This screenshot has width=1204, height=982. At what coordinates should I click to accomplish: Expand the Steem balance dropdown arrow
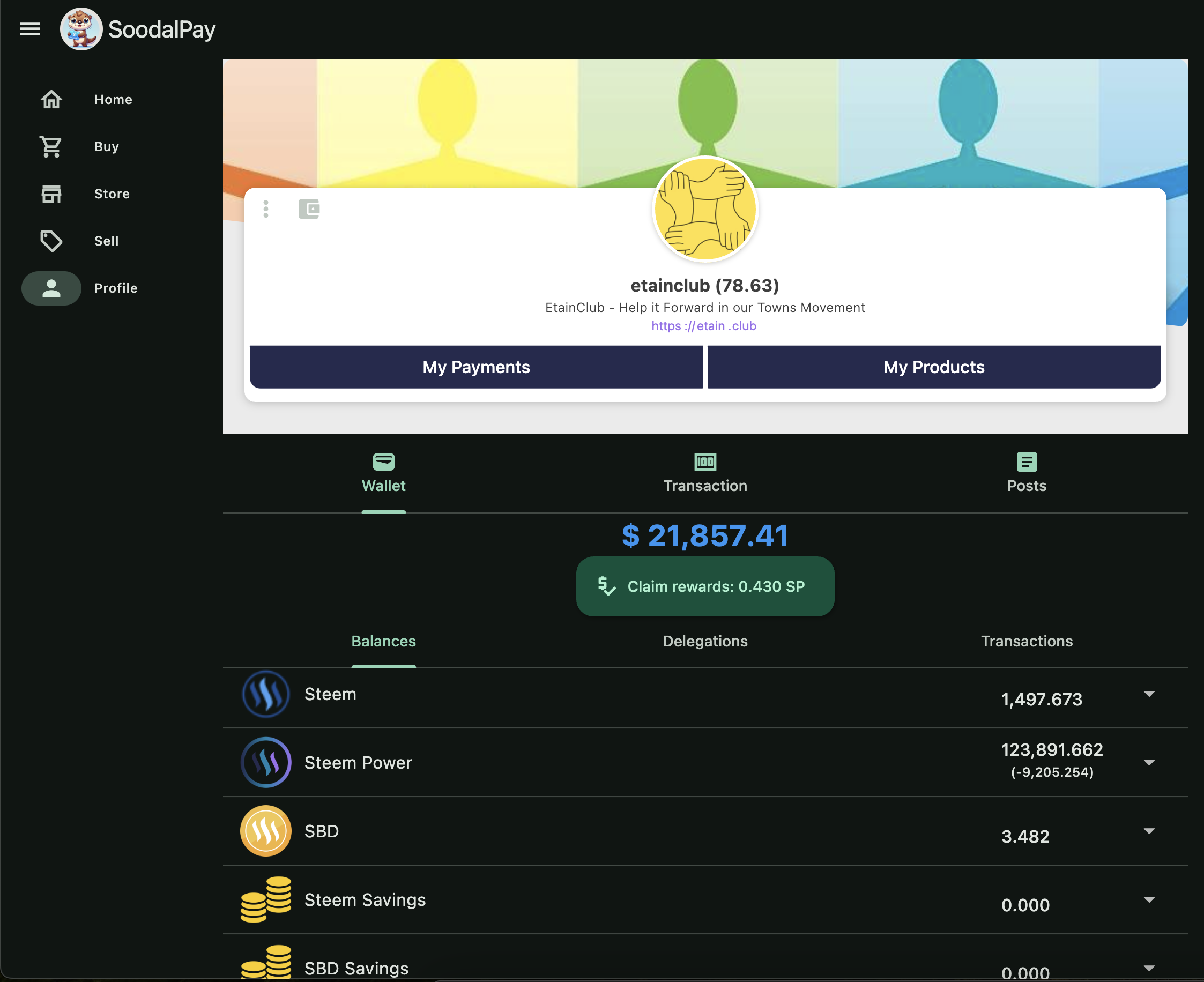tap(1149, 694)
